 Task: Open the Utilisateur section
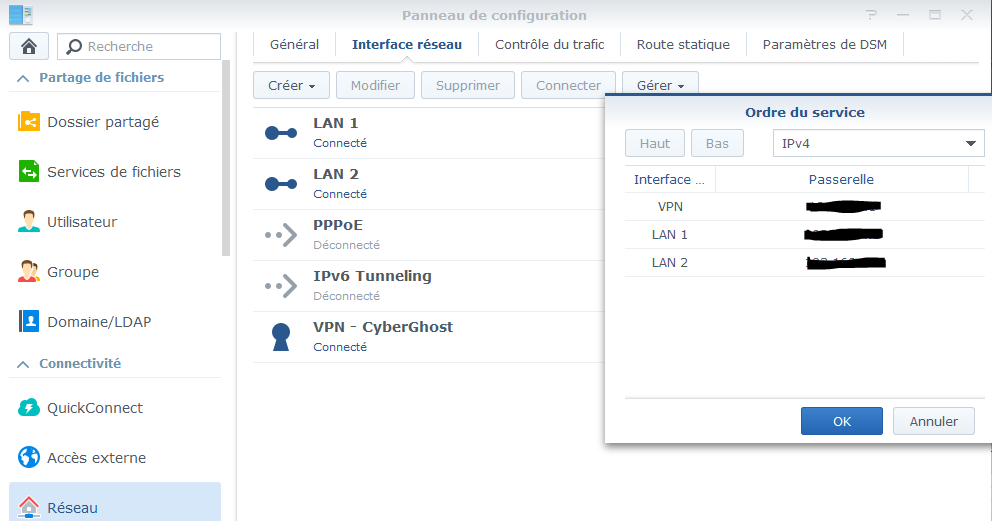[81, 222]
